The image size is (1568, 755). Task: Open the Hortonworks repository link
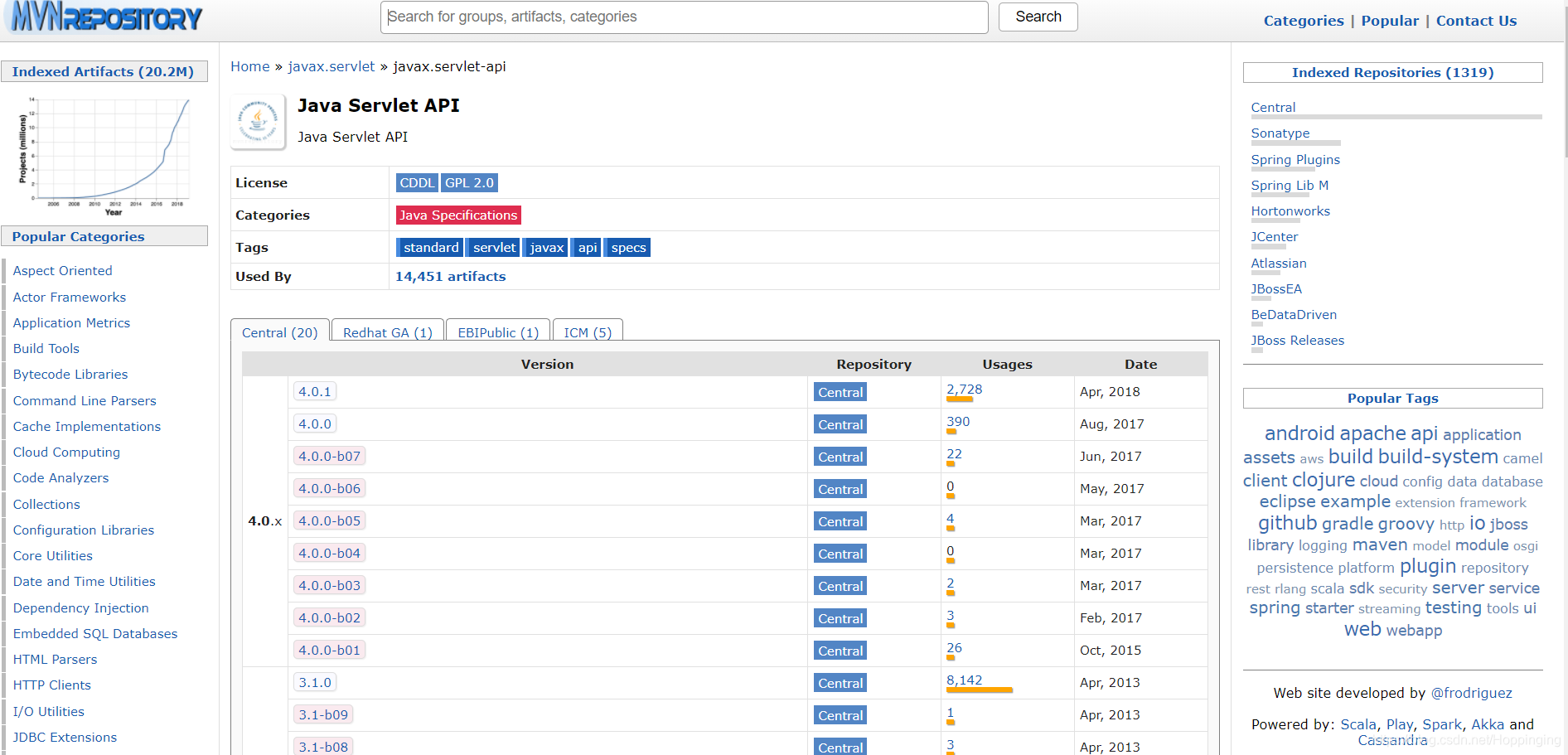(1290, 211)
